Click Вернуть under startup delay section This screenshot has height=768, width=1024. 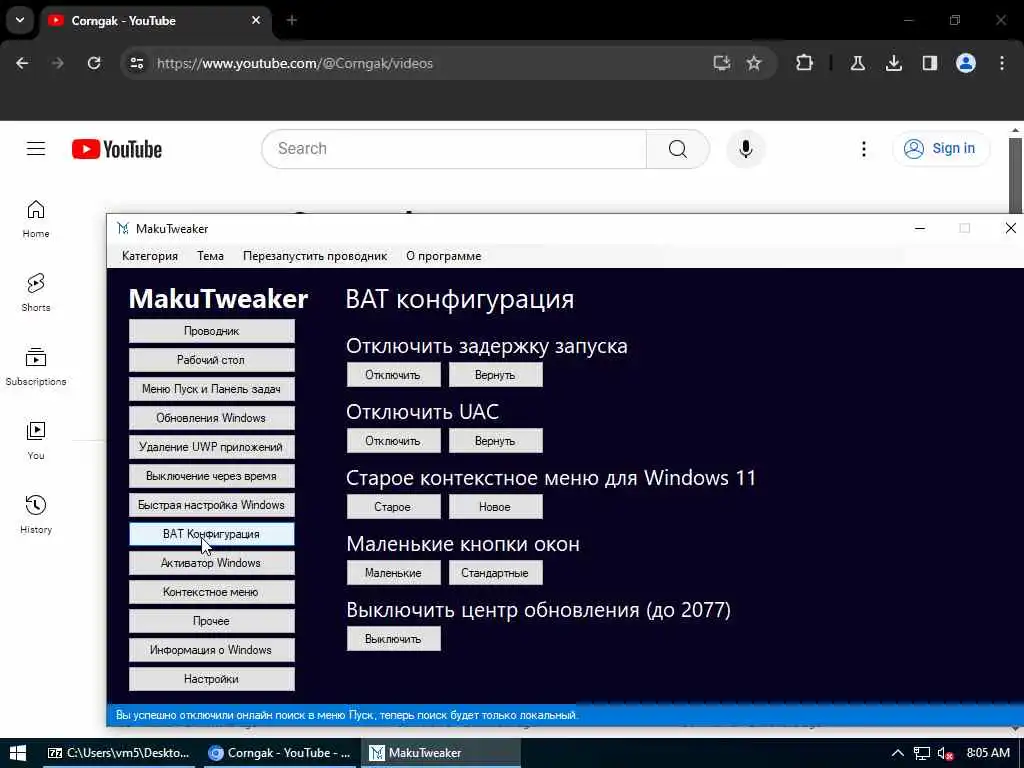[x=496, y=375]
